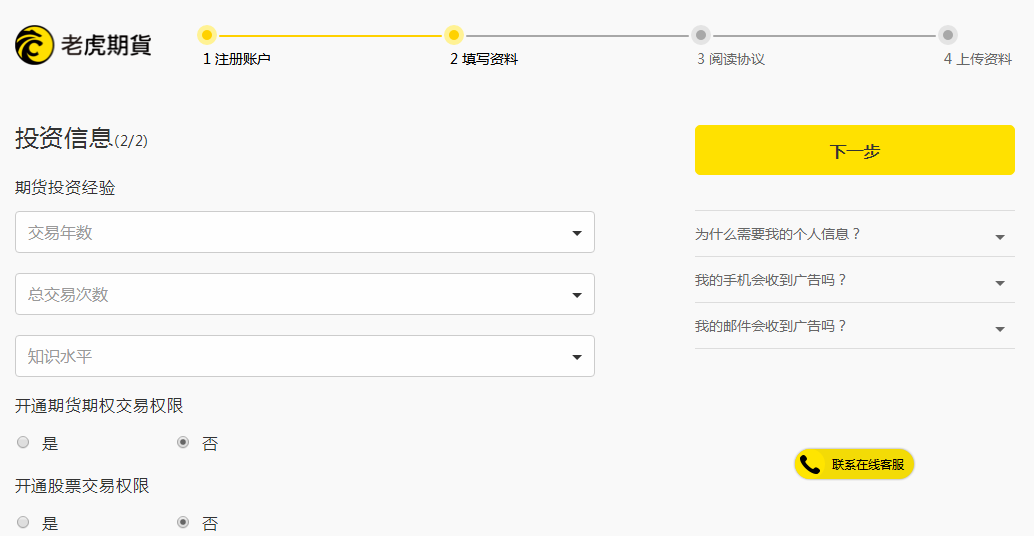Expand 我的邮件会收到广告吗？ question
Image resolution: width=1034 pixels, height=536 pixels.
pyautogui.click(x=855, y=326)
